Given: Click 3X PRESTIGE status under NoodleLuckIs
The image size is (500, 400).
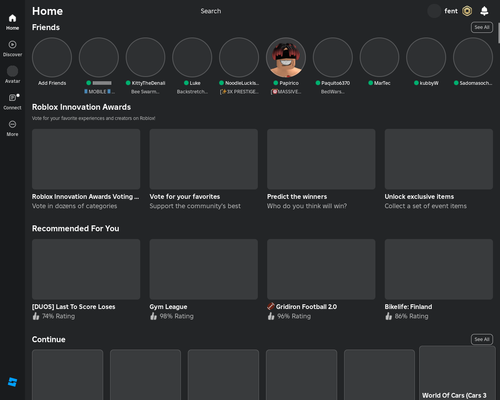Looking at the screenshot, I should click(x=239, y=92).
